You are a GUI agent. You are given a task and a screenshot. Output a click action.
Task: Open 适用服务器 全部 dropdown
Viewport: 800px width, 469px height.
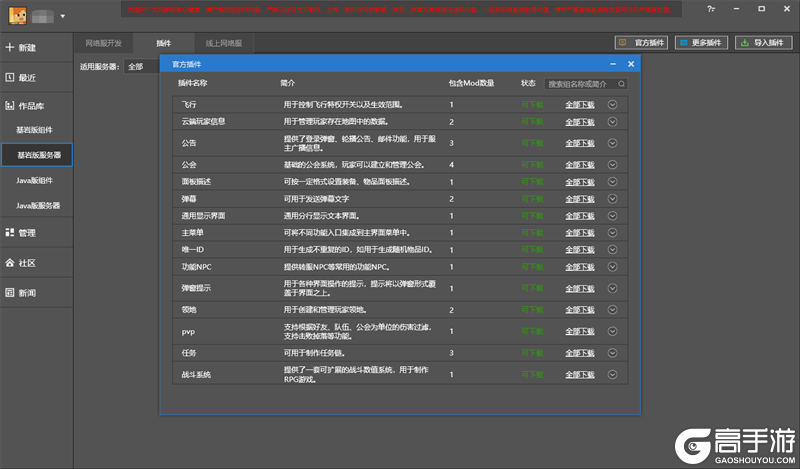[x=141, y=66]
